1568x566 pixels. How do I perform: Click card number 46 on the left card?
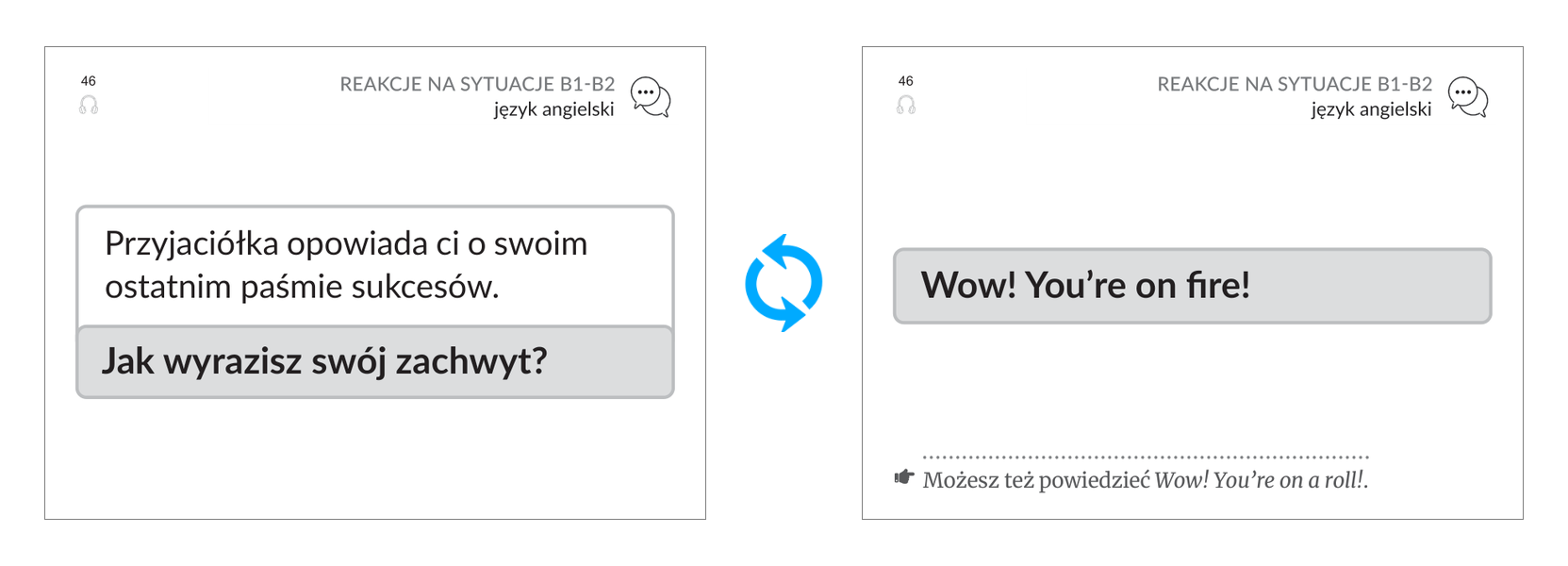pyautogui.click(x=89, y=81)
